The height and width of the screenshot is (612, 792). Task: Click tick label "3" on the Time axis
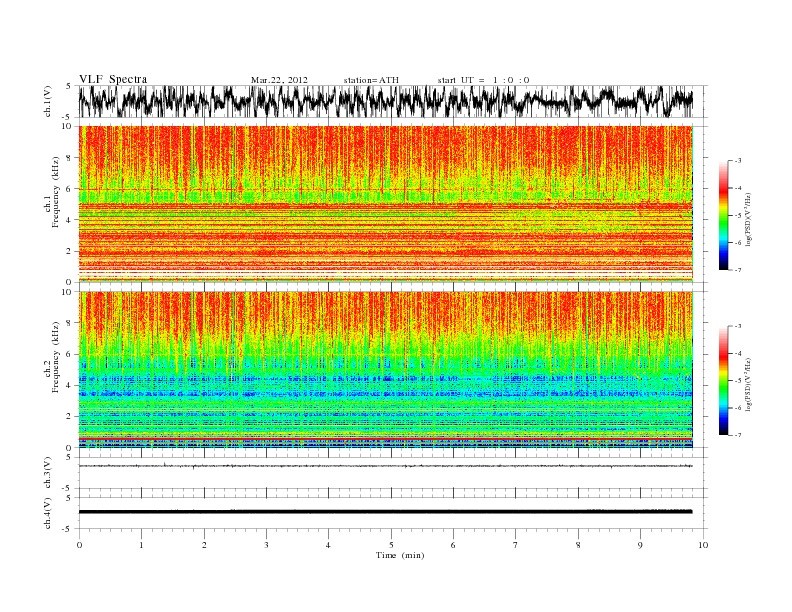coord(266,545)
